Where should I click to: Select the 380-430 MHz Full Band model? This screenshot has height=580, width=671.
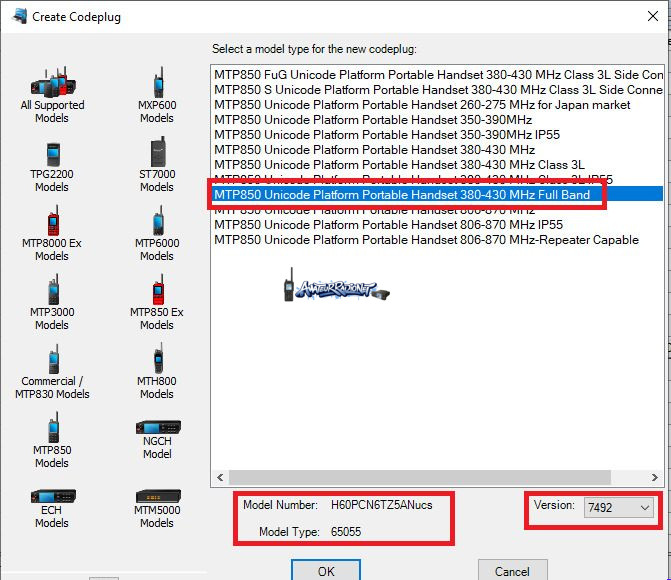click(437, 195)
